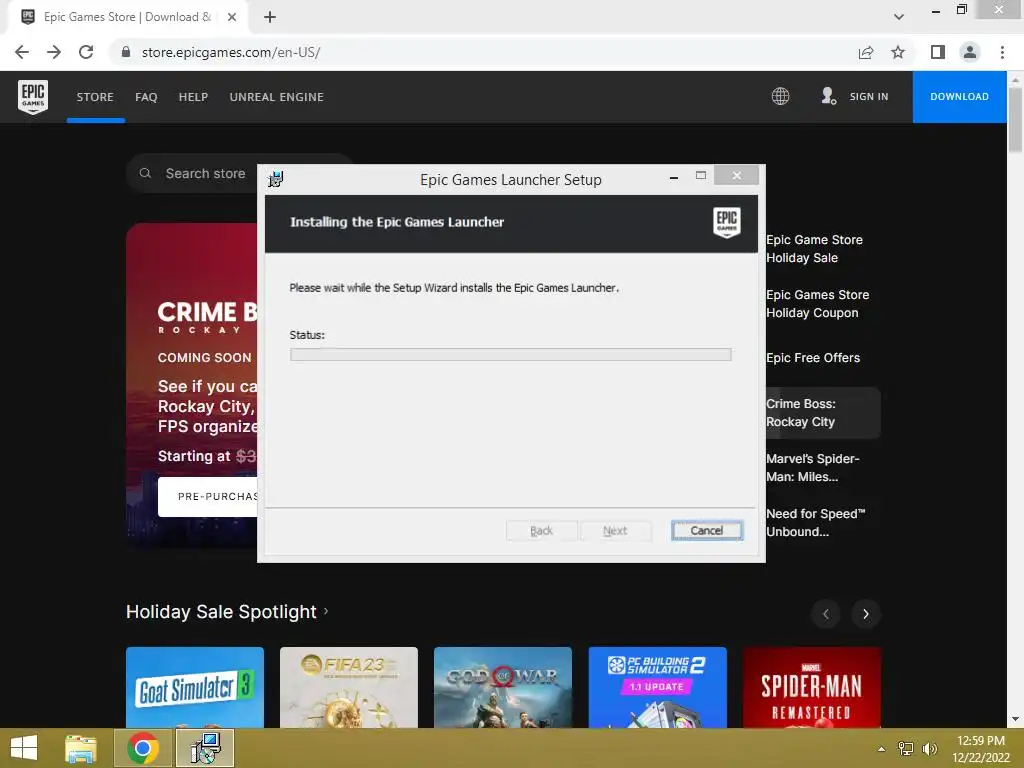Screen dimensions: 1024x768
Task: Open the Chrome tab search chevron
Action: [x=899, y=17]
